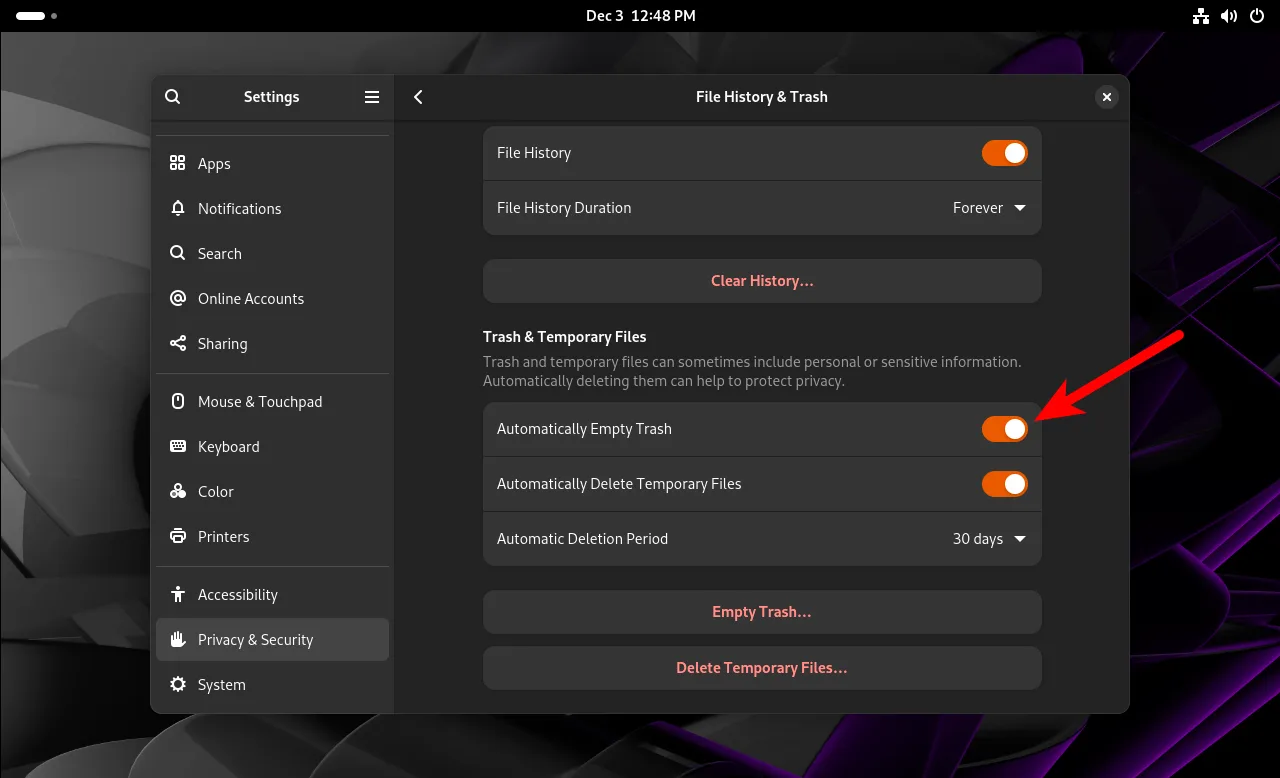Open the Dec 3 clock calendar menu
This screenshot has height=778, width=1280.
[x=640, y=16]
